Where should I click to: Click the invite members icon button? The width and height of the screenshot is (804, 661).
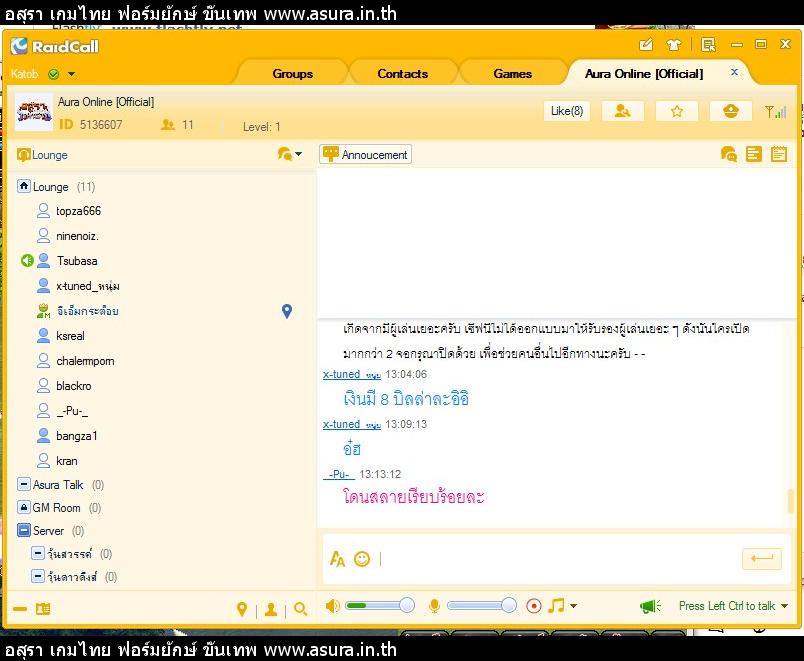[x=622, y=111]
